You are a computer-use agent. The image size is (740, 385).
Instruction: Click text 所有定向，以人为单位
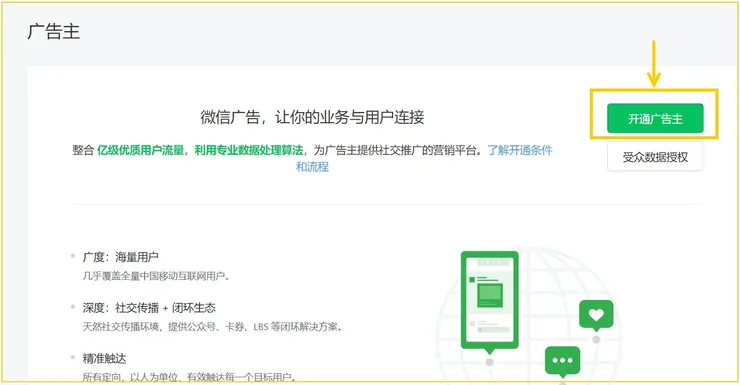(133, 377)
